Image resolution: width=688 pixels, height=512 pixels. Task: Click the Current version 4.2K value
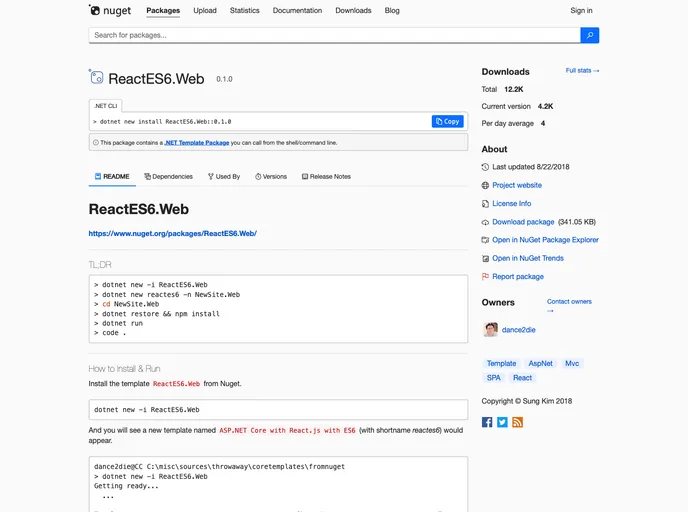pos(545,107)
